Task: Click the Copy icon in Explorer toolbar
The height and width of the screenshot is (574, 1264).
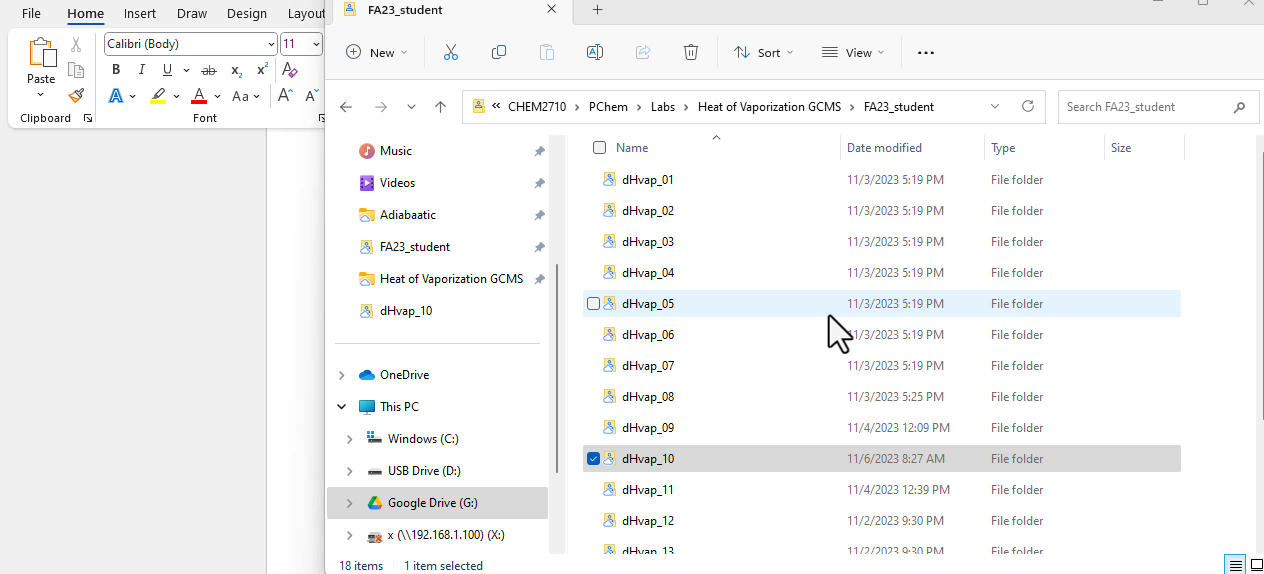Action: 498,52
